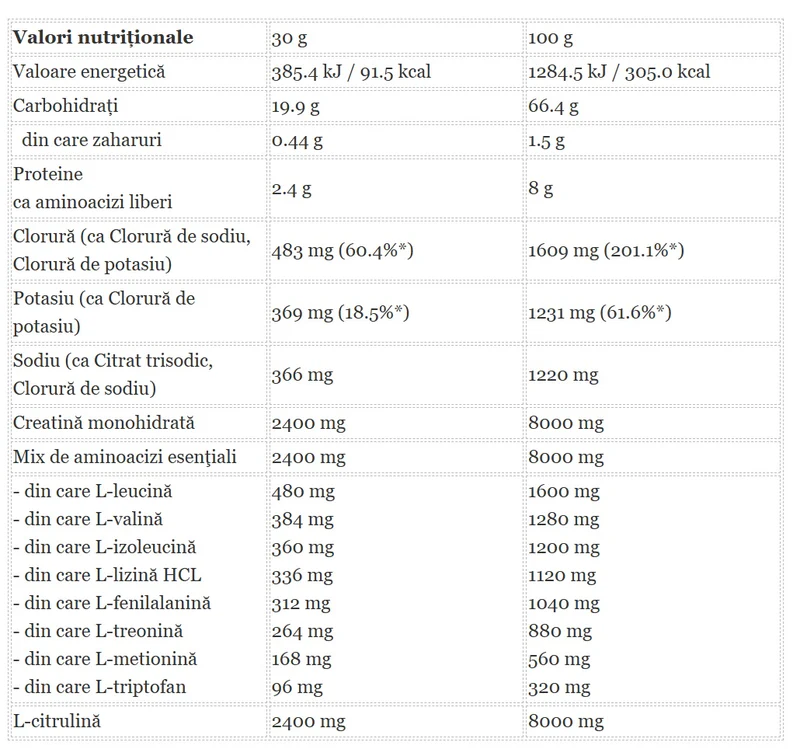Click the 'din care zaharuri' label

[x=91, y=140]
